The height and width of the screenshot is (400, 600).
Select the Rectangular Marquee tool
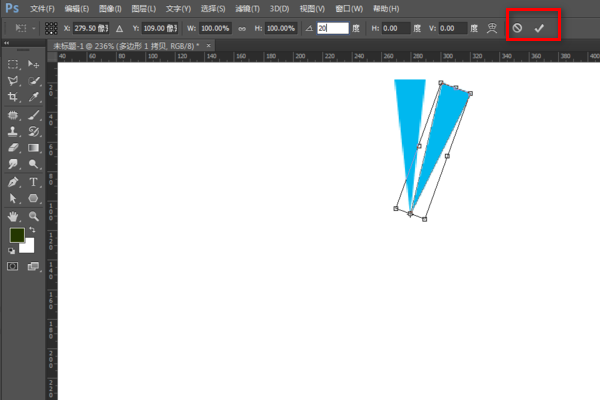(13, 64)
